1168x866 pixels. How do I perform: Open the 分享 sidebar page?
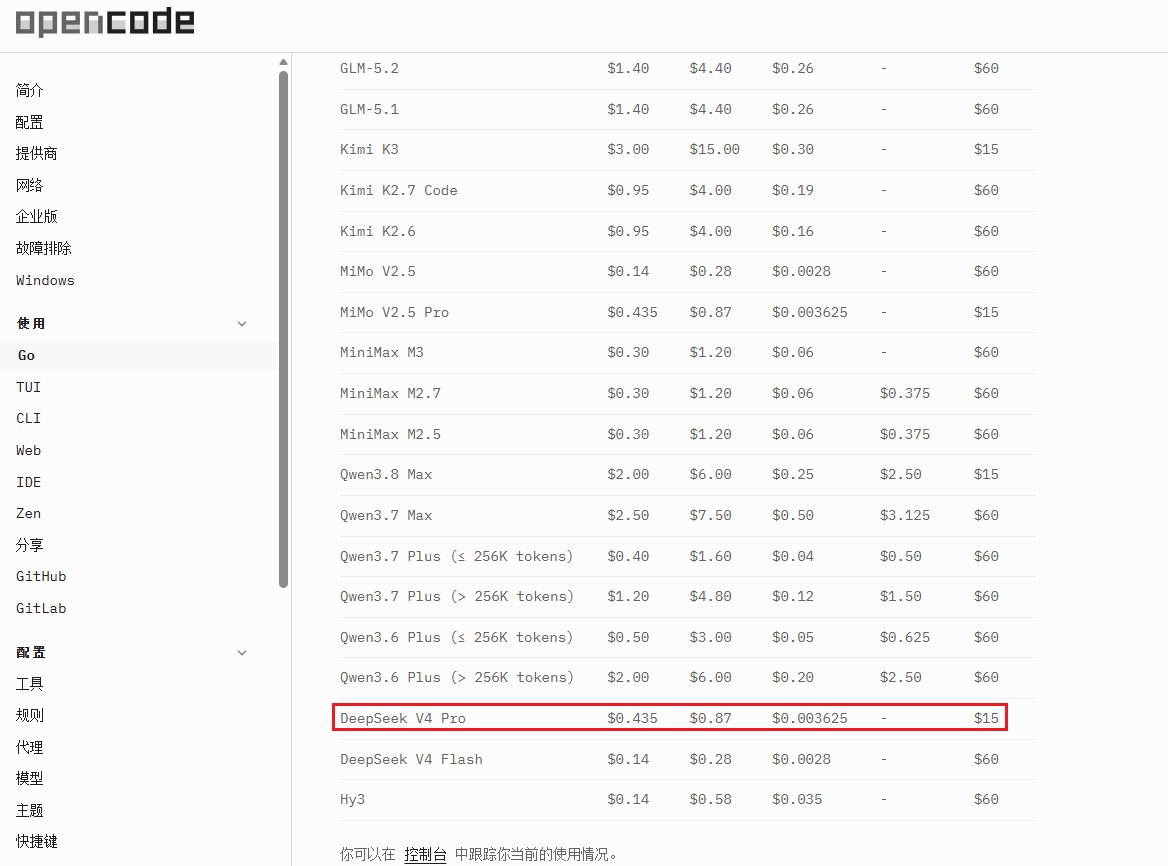[30, 545]
